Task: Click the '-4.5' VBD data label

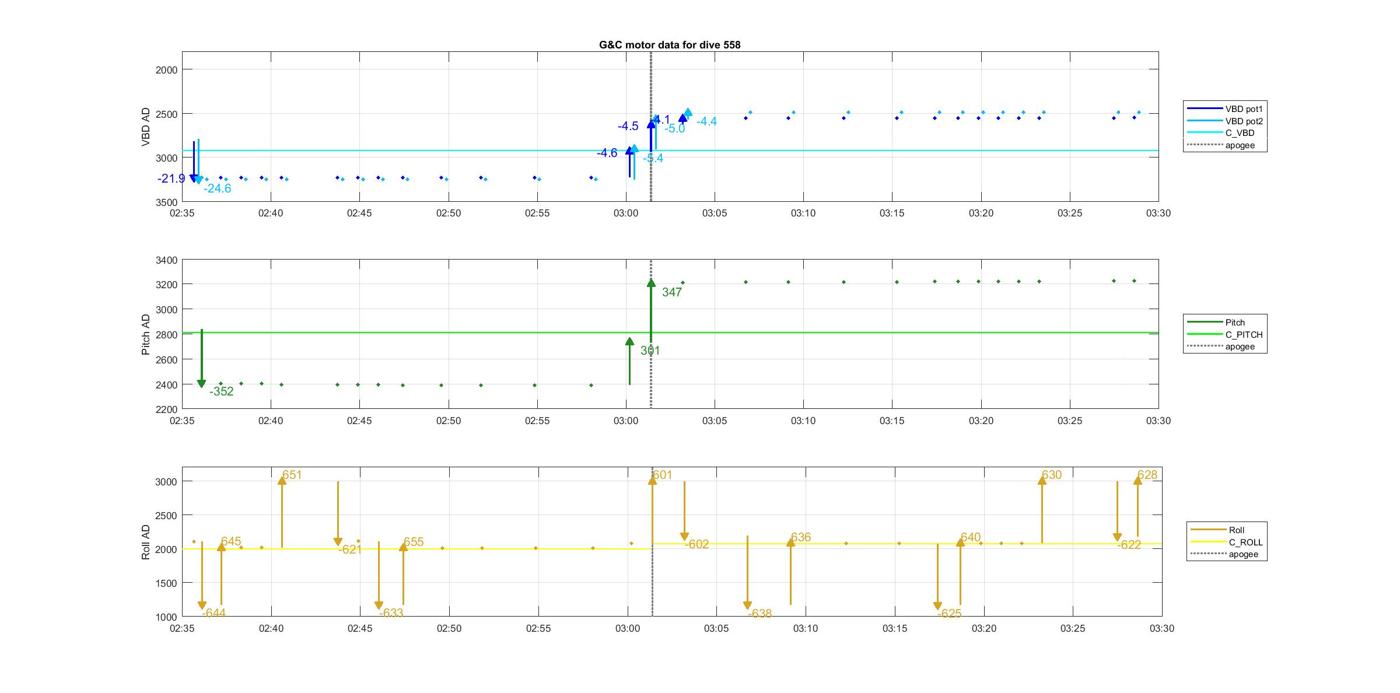Action: pos(628,126)
